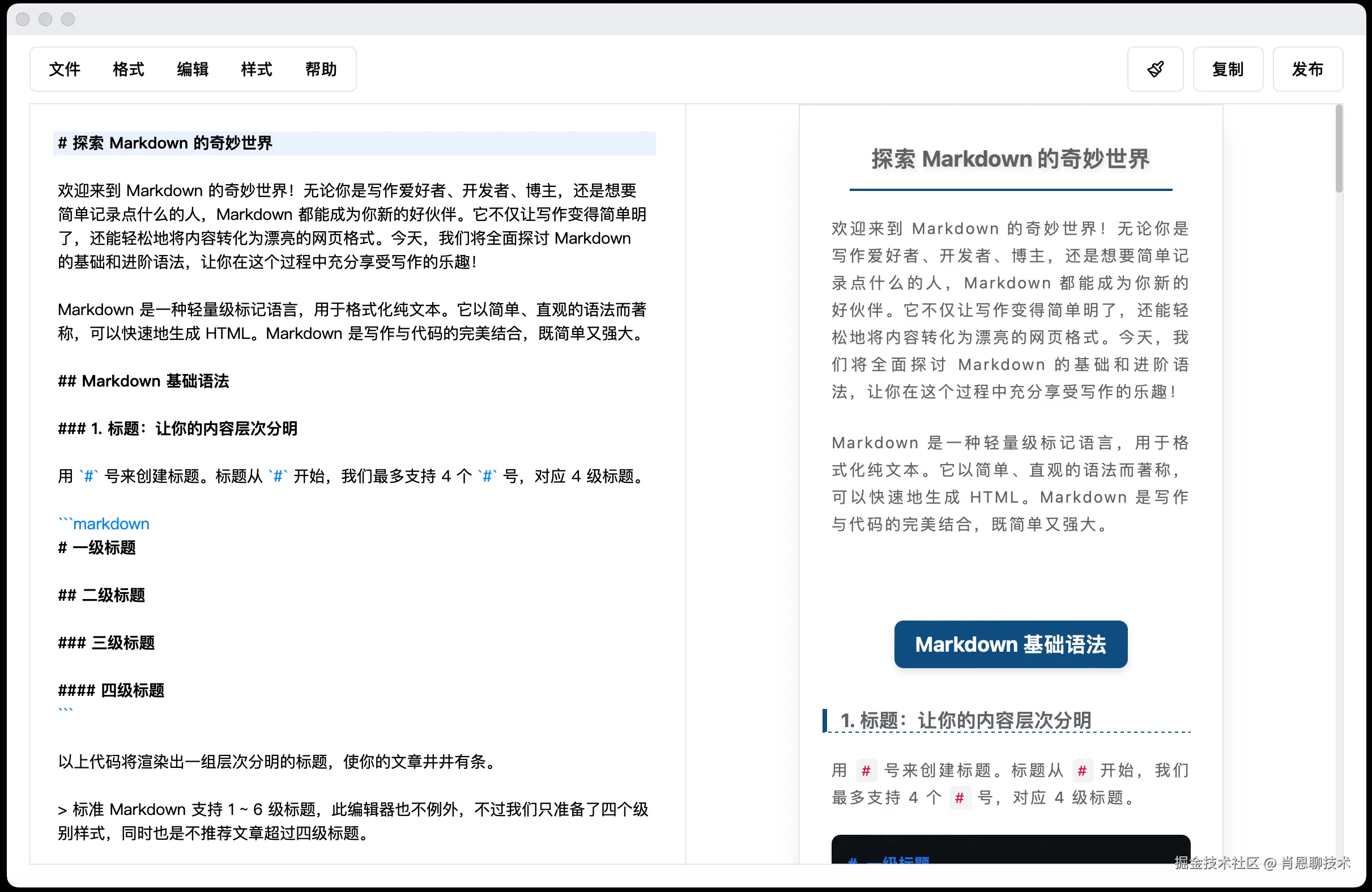Click the blue '```markdown' code fence line
Image resolution: width=1372 pixels, height=892 pixels.
pos(104,524)
